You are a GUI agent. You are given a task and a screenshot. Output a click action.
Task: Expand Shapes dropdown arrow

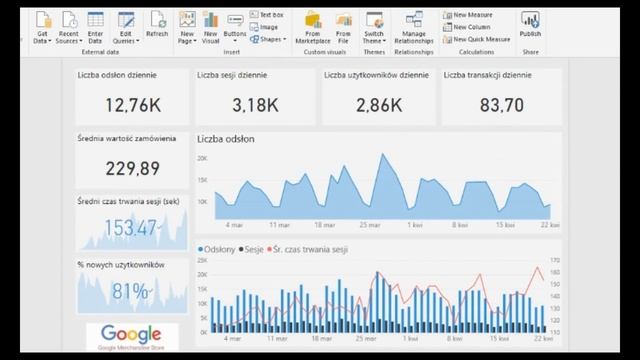point(284,39)
